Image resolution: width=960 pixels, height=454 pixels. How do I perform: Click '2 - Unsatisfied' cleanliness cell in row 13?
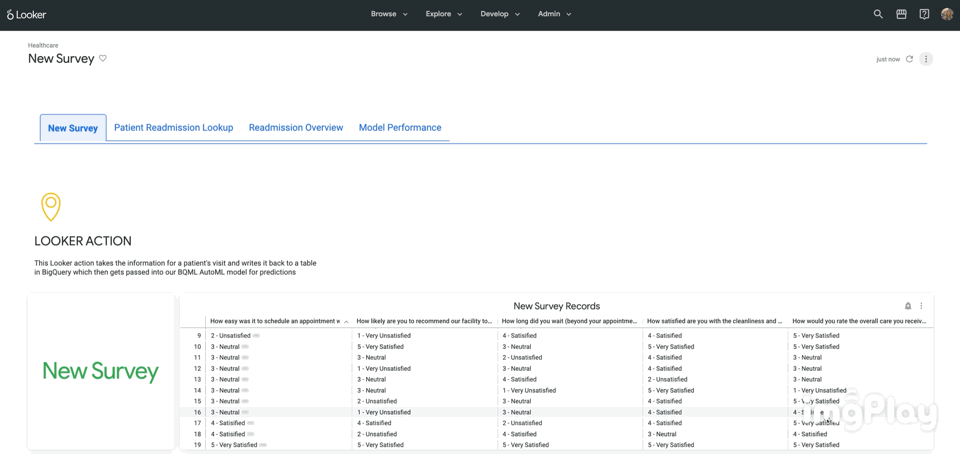pos(667,380)
